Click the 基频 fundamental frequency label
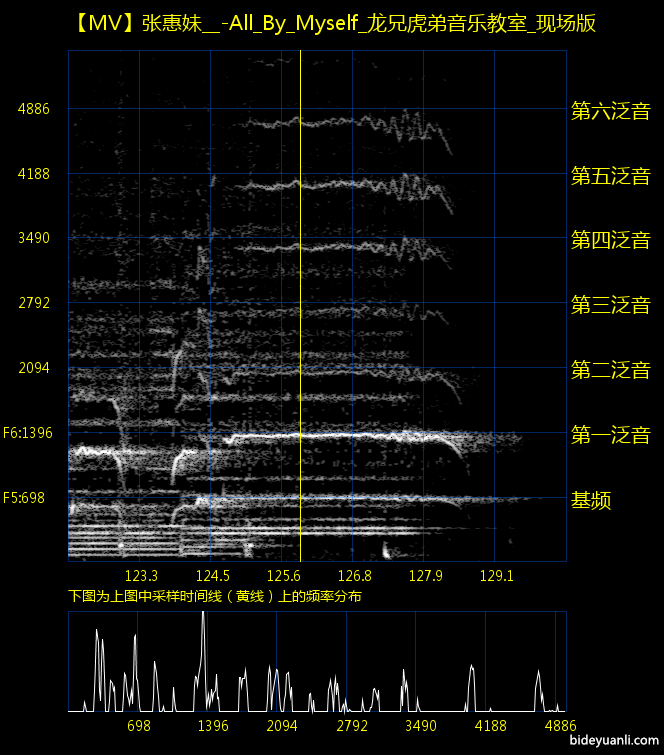Image resolution: width=664 pixels, height=755 pixels. pyautogui.click(x=591, y=500)
